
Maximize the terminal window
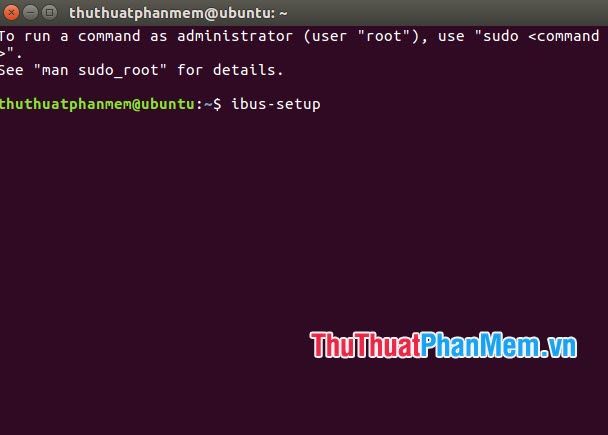(x=49, y=13)
